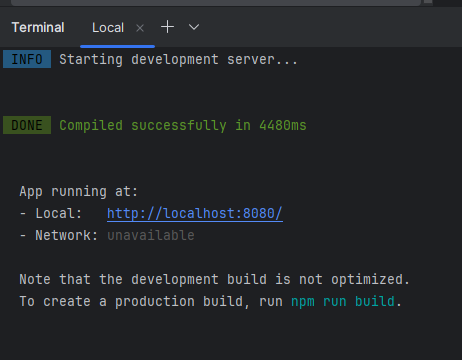Click the 'npm run build' command text

coord(343,301)
